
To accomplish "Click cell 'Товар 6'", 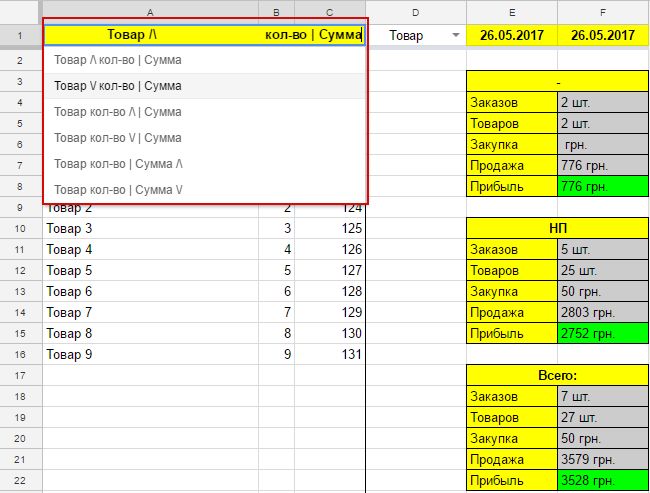I will tap(150, 291).
